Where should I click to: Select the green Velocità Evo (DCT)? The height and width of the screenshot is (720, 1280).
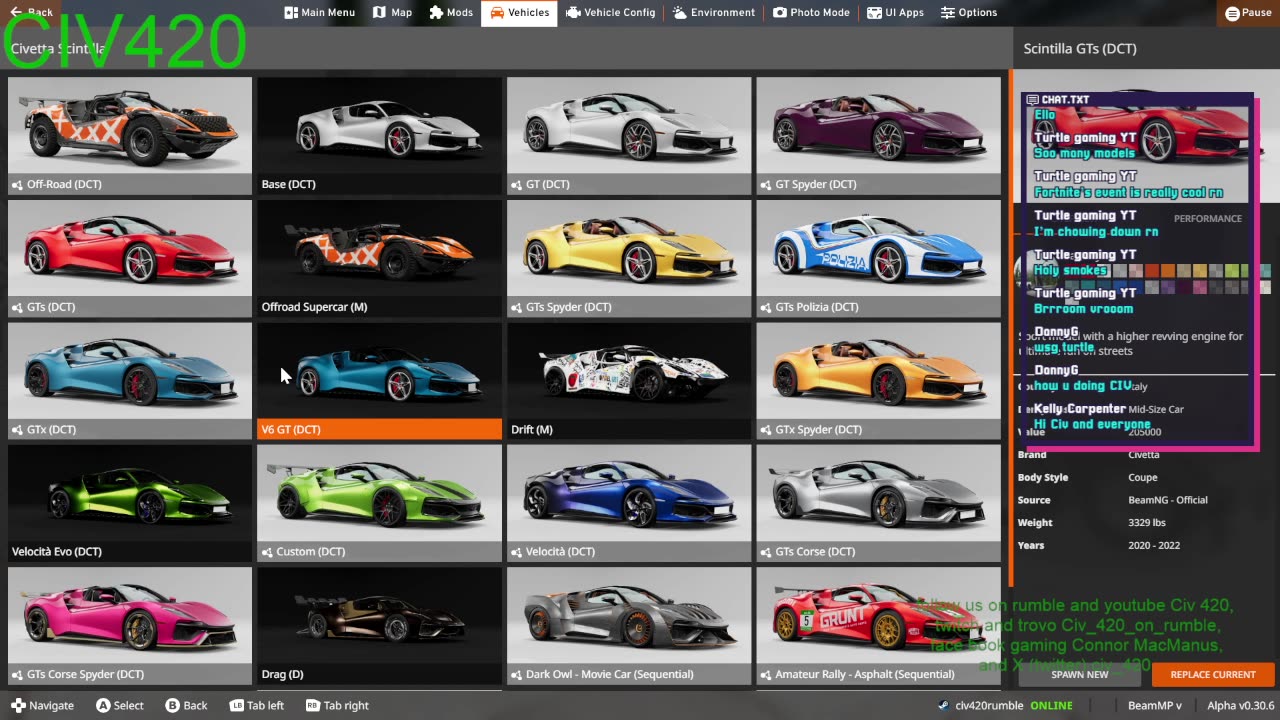130,503
